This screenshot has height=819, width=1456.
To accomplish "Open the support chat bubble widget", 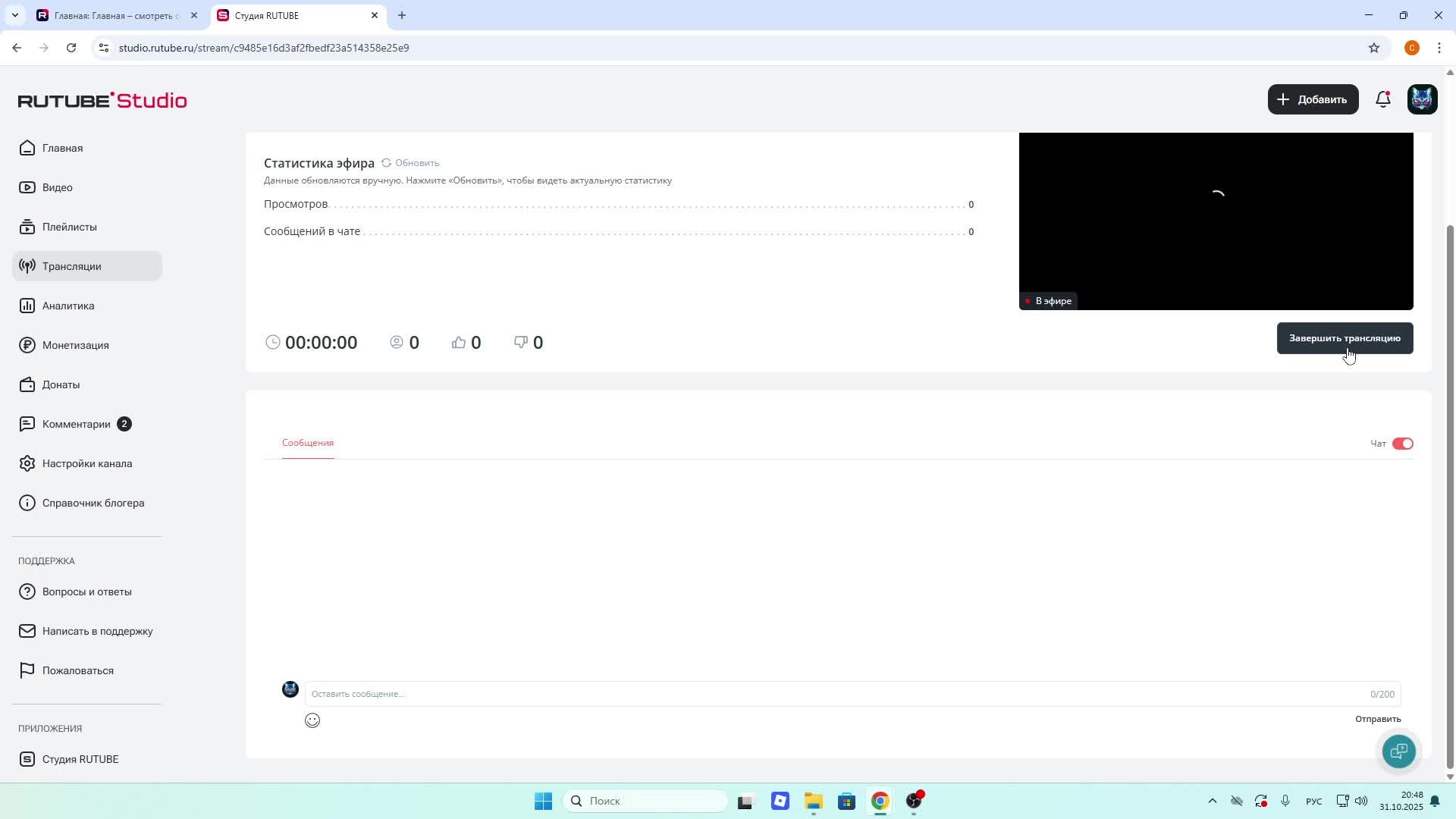I will pyautogui.click(x=1398, y=751).
